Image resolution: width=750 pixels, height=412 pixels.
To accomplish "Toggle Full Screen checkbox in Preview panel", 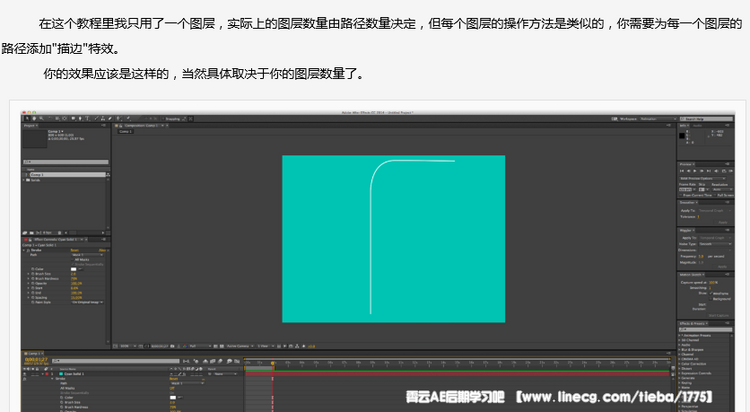I will [715, 195].
